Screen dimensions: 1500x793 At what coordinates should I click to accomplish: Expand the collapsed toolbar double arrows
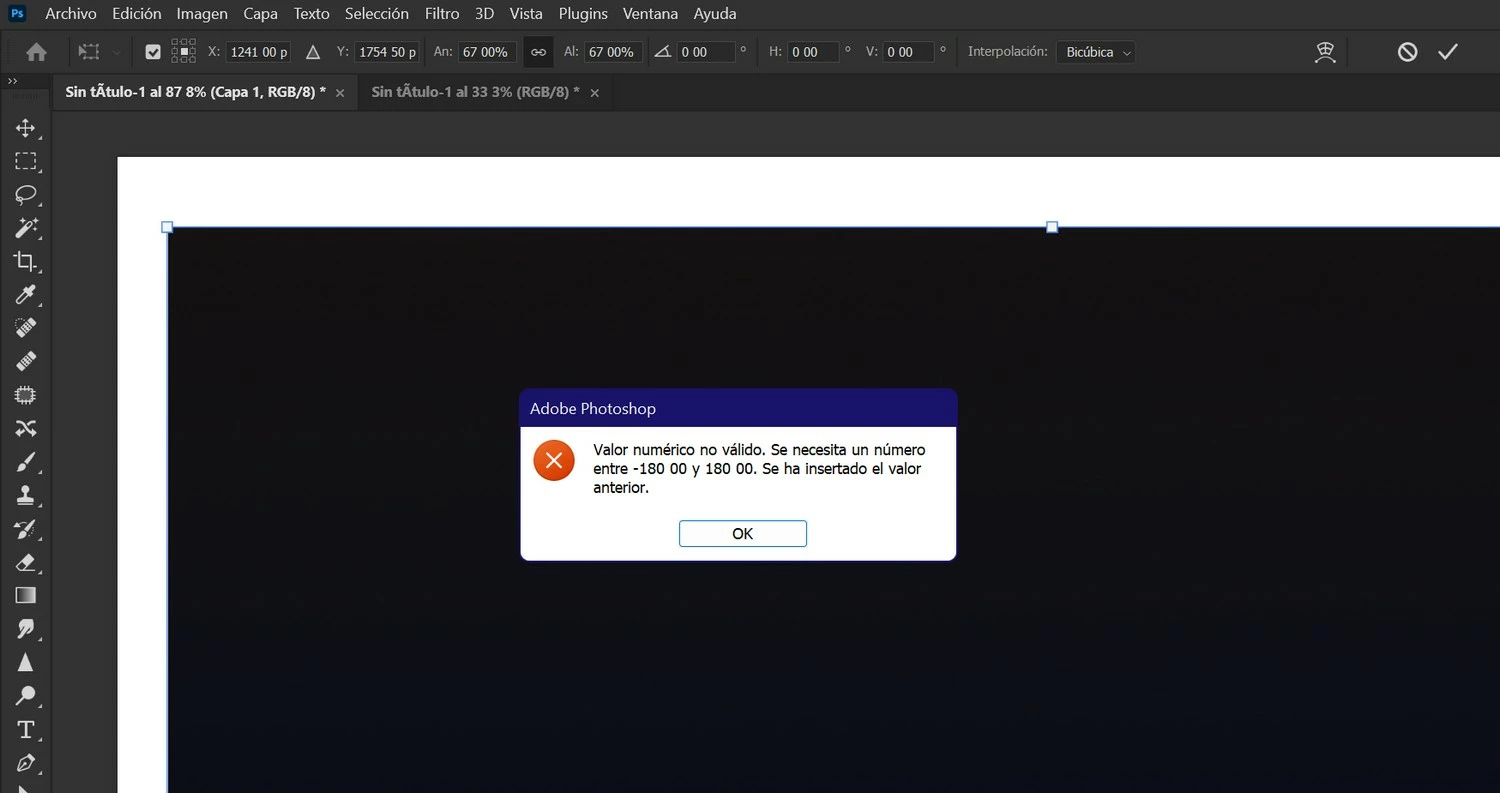tap(13, 82)
